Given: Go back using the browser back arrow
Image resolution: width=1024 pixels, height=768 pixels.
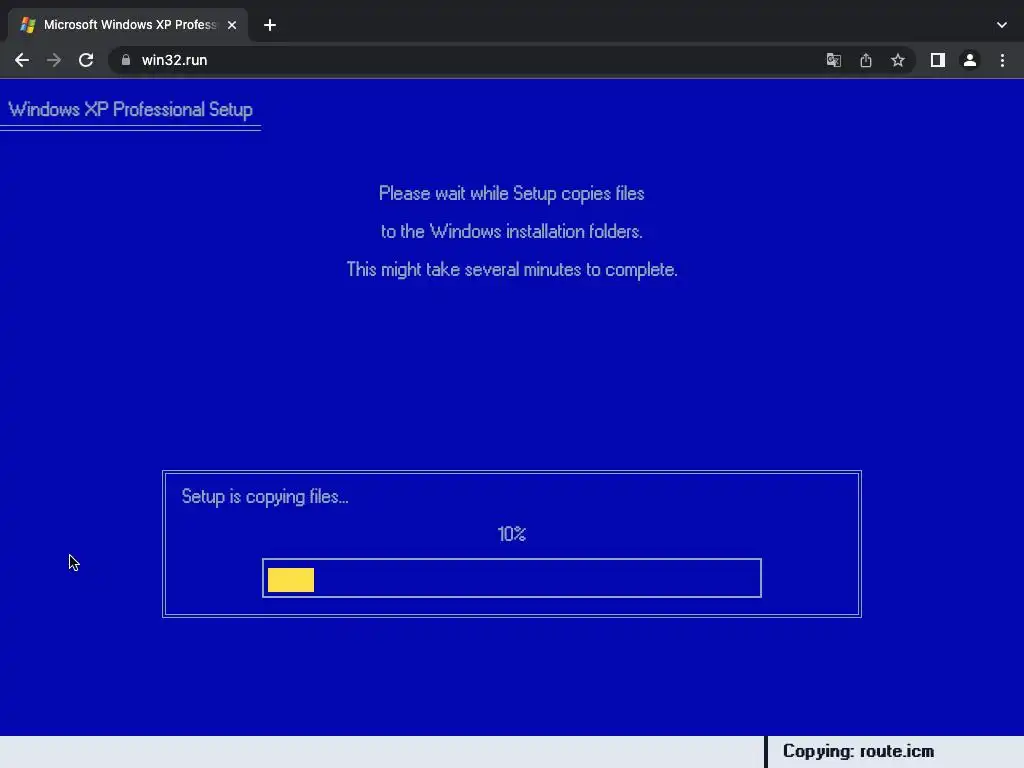Looking at the screenshot, I should tap(22, 60).
